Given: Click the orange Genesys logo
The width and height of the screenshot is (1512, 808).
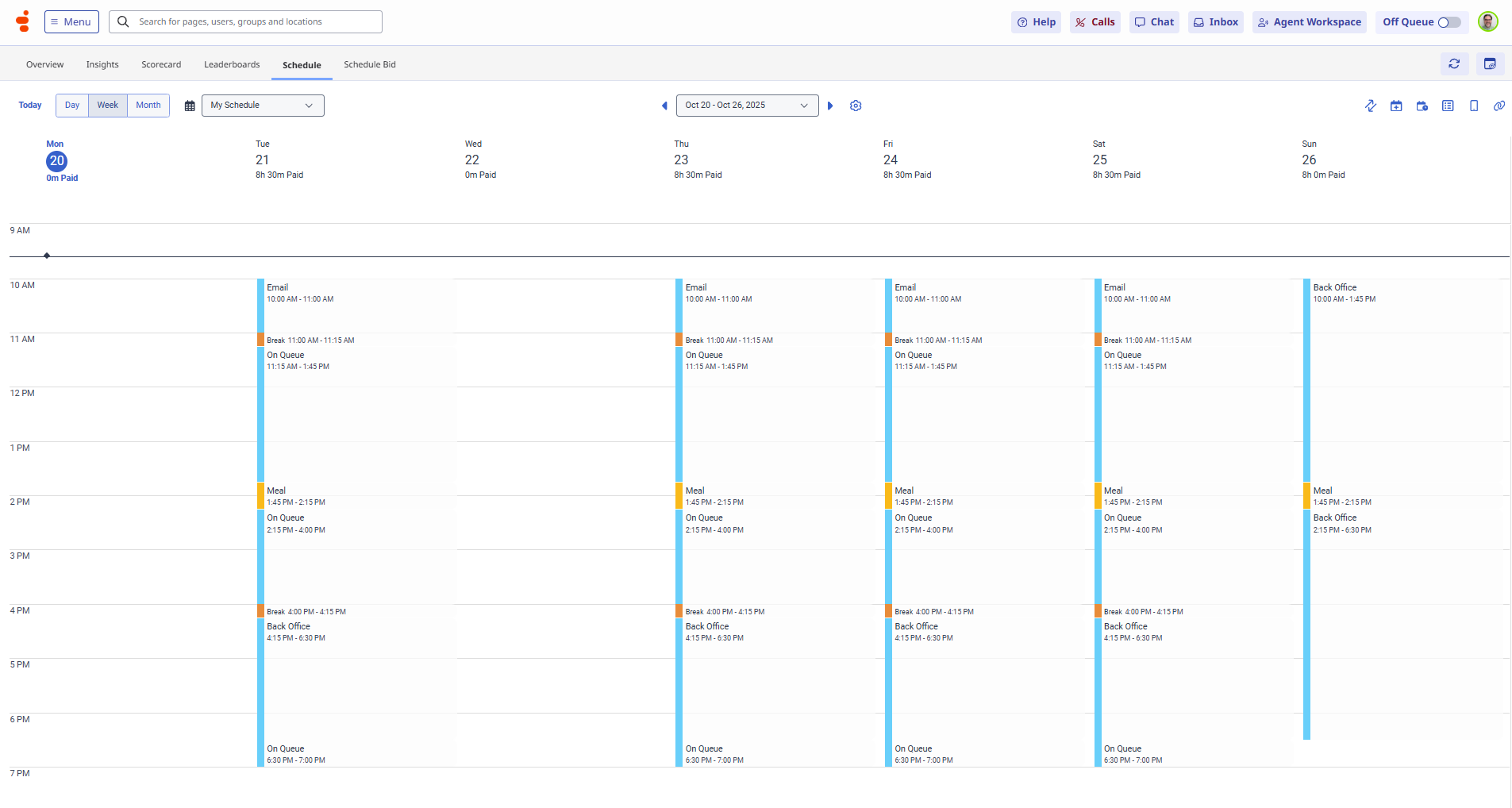Looking at the screenshot, I should click(23, 21).
